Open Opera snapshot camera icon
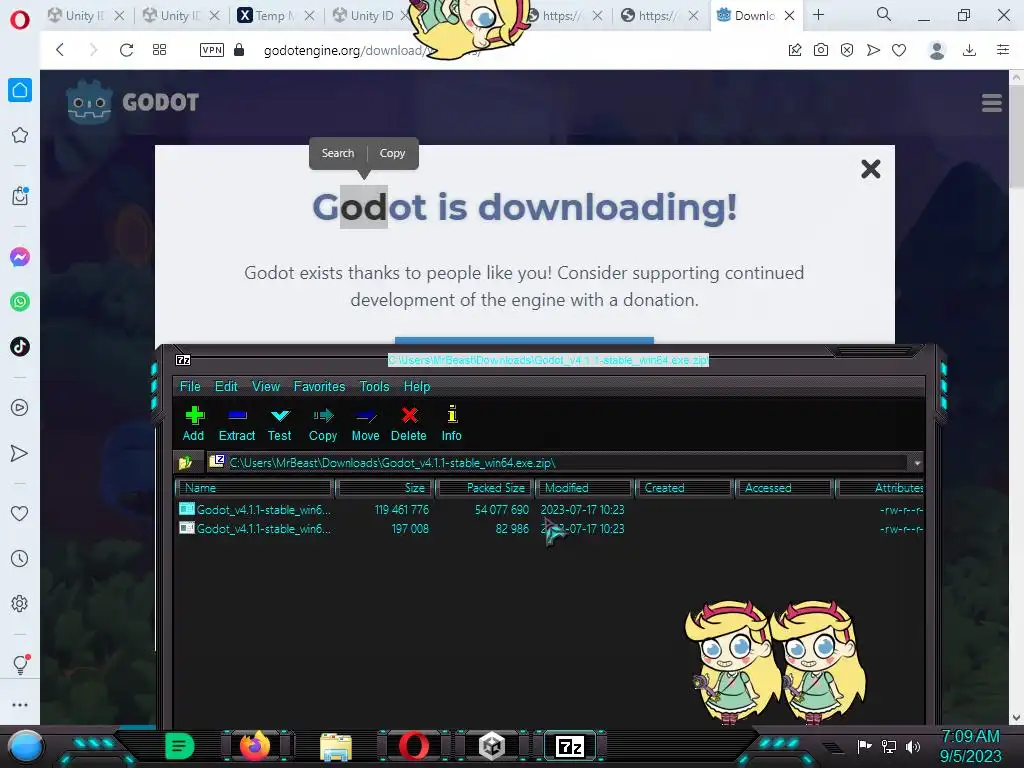This screenshot has width=1024, height=768. (x=821, y=50)
